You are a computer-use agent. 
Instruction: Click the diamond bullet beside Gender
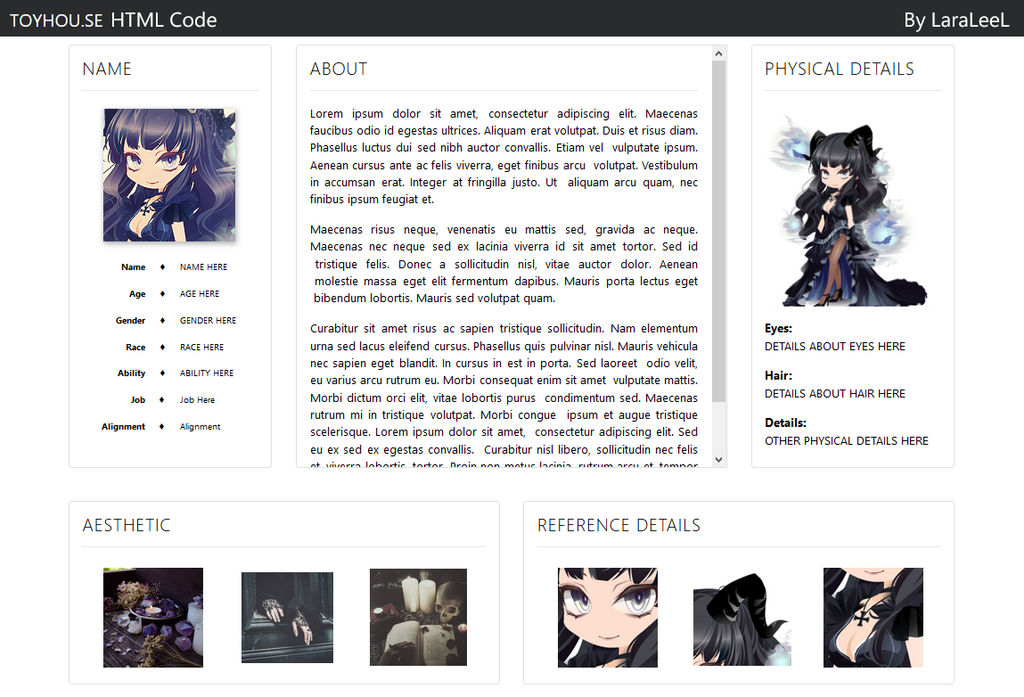tap(162, 321)
